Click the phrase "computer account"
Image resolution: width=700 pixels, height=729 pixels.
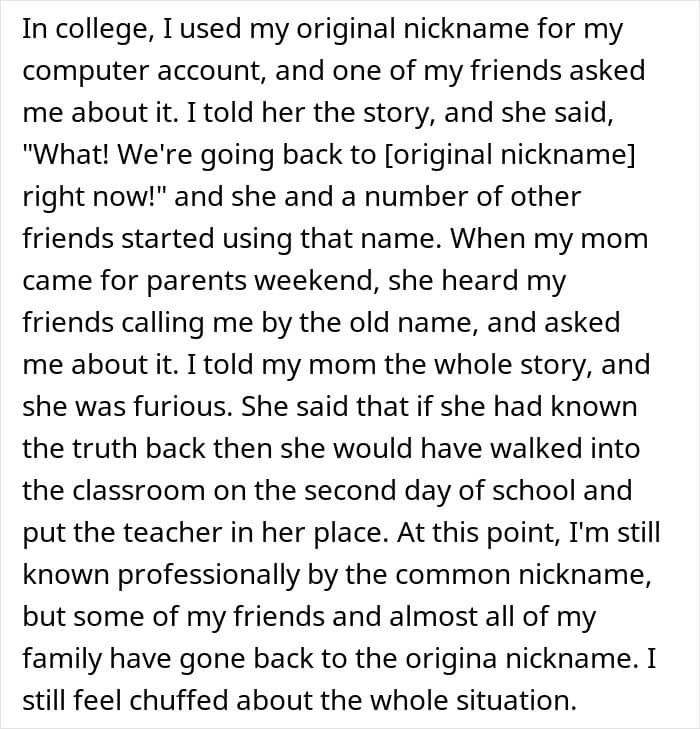coord(144,71)
